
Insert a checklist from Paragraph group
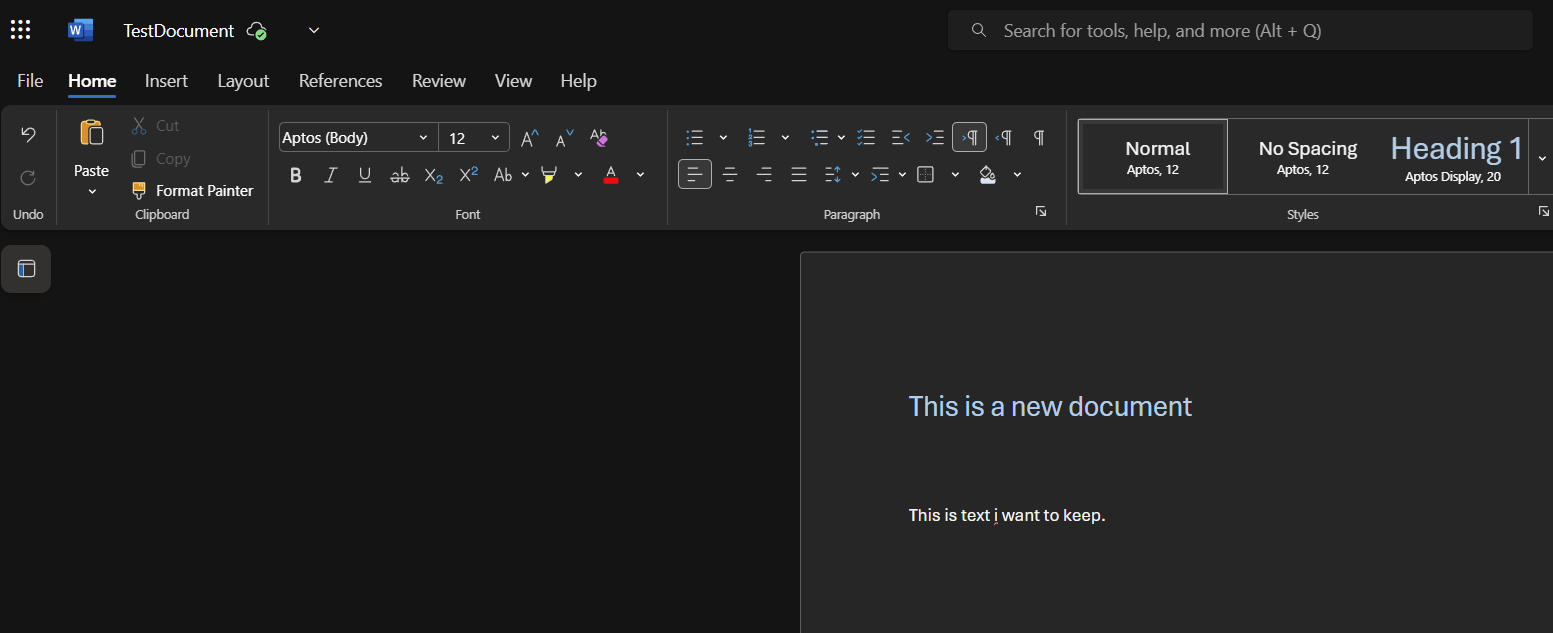click(x=866, y=137)
